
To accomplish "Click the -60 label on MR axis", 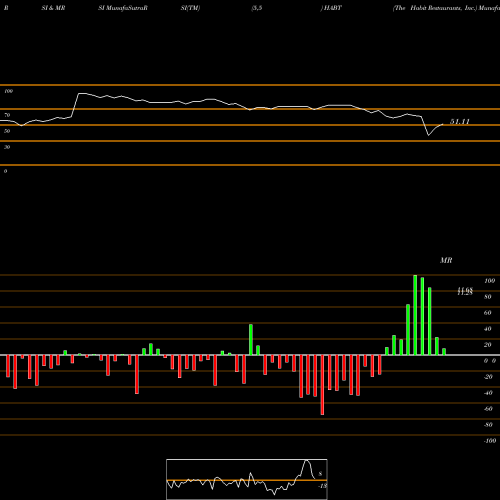I will click(x=488, y=409).
